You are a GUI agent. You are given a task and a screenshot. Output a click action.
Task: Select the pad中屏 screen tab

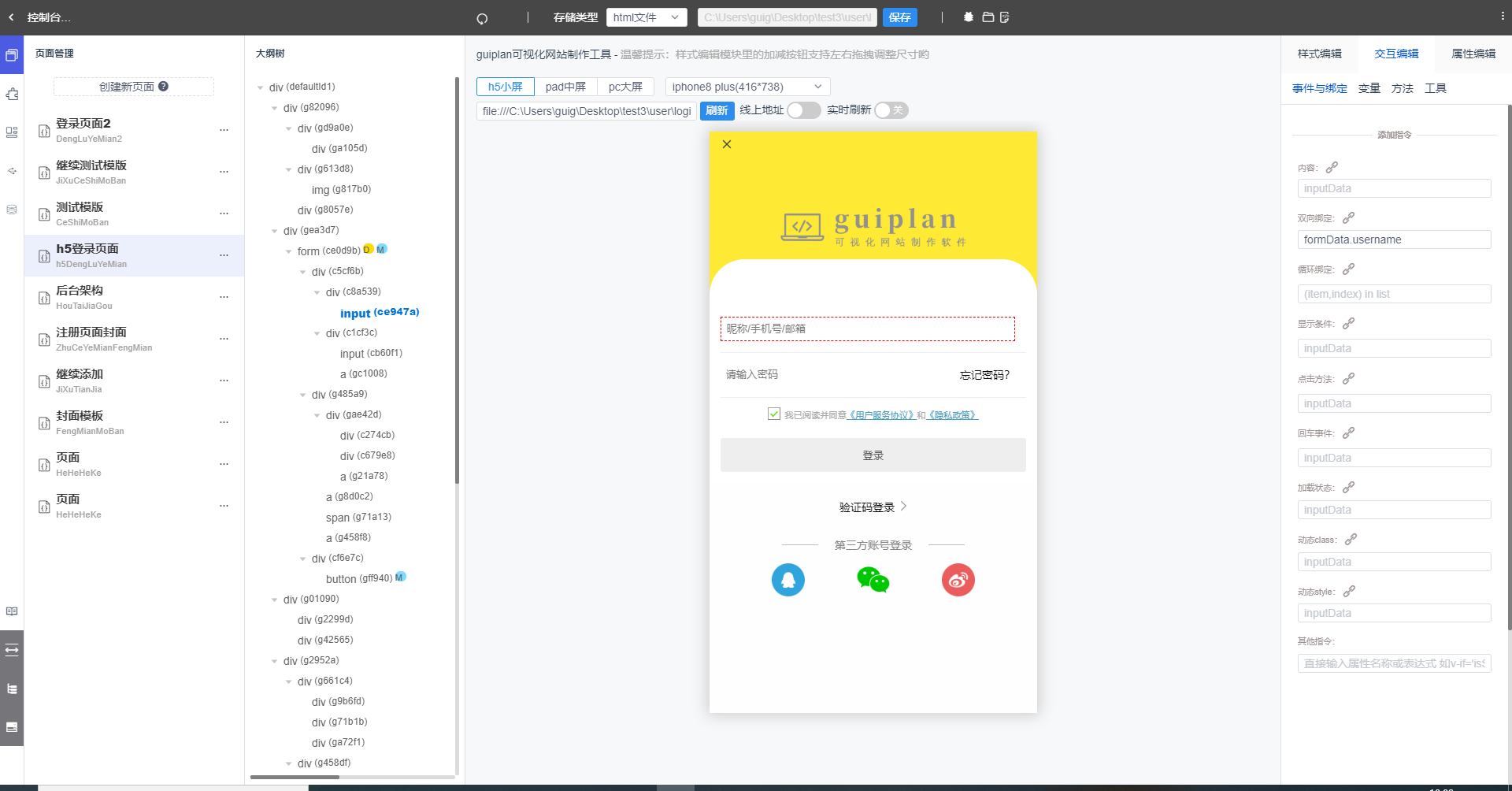pyautogui.click(x=565, y=87)
